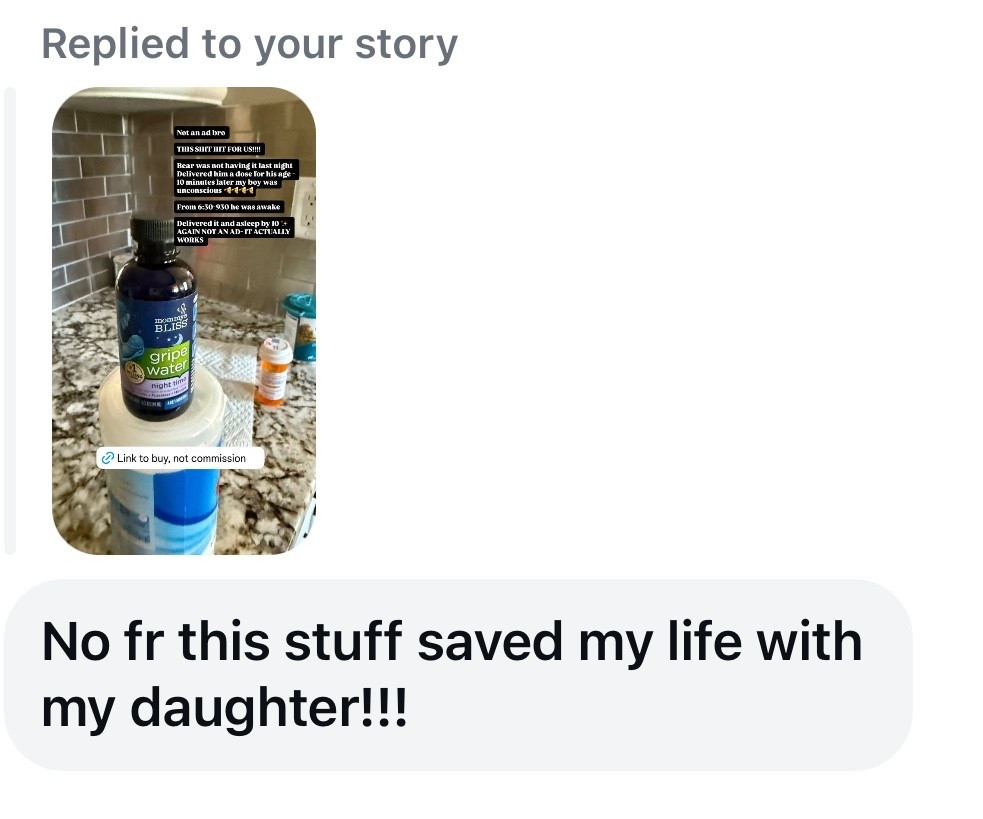The width and height of the screenshot is (983, 819).
Task: Select the "No fr this stuff saved my life" message bubble
Action: (x=458, y=675)
